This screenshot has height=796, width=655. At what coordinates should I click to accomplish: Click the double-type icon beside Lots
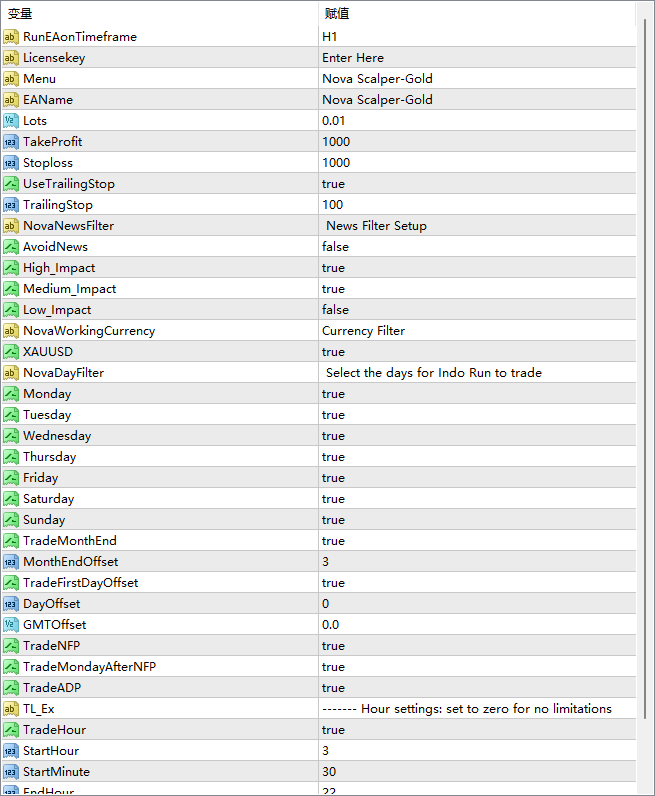click(11, 121)
